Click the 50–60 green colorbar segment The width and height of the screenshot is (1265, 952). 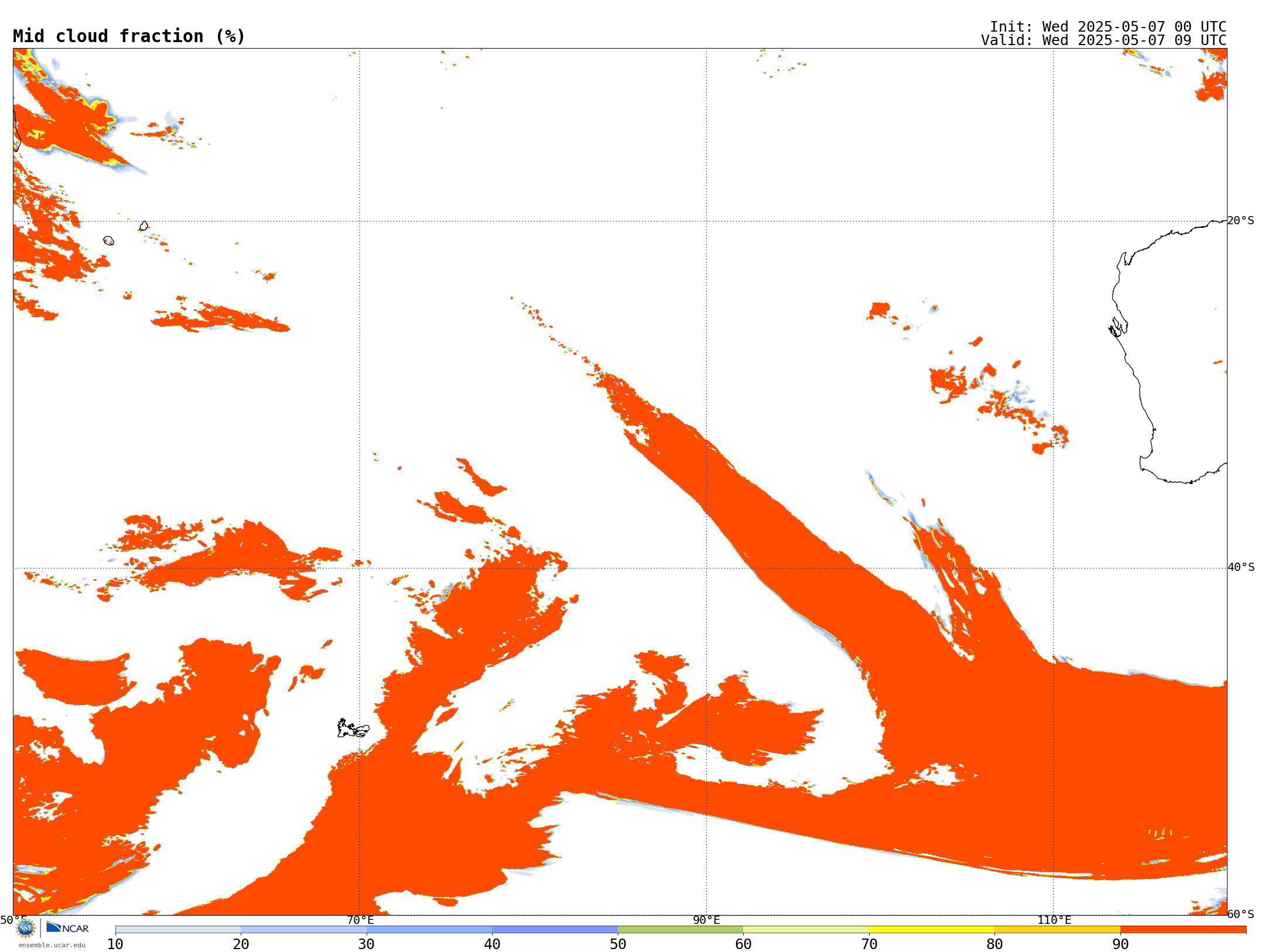click(681, 930)
